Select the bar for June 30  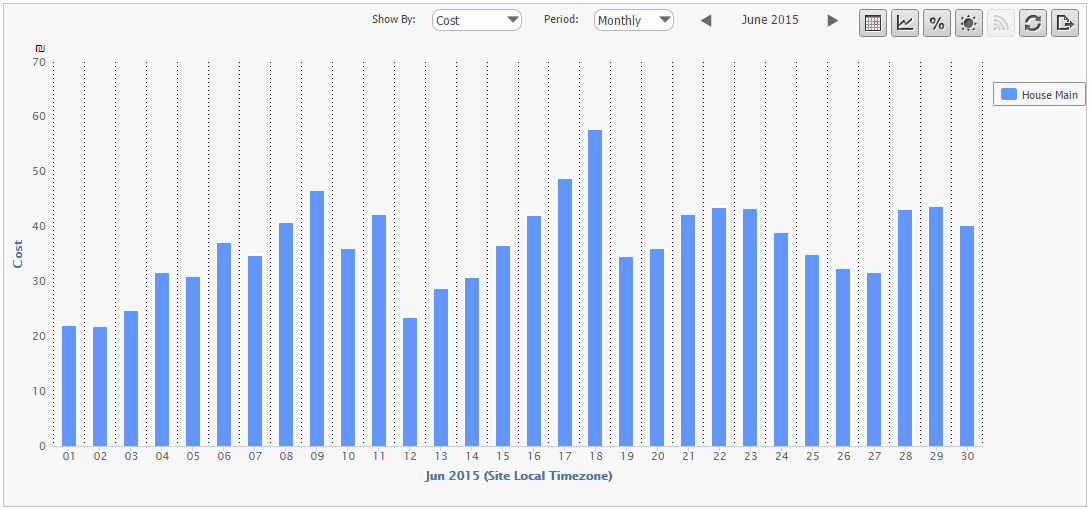pyautogui.click(x=967, y=335)
